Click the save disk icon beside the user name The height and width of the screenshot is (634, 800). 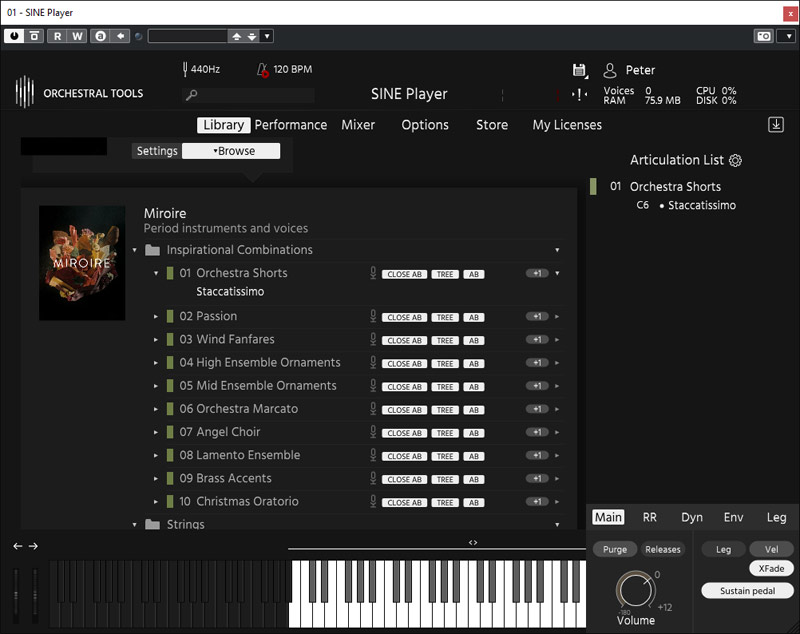(579, 70)
